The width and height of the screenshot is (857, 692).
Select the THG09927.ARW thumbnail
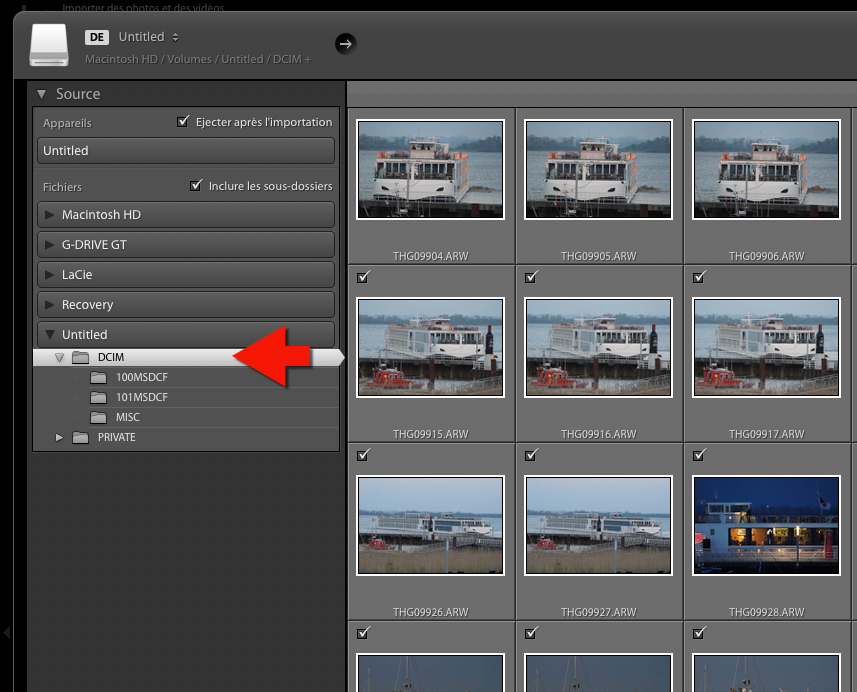[598, 525]
